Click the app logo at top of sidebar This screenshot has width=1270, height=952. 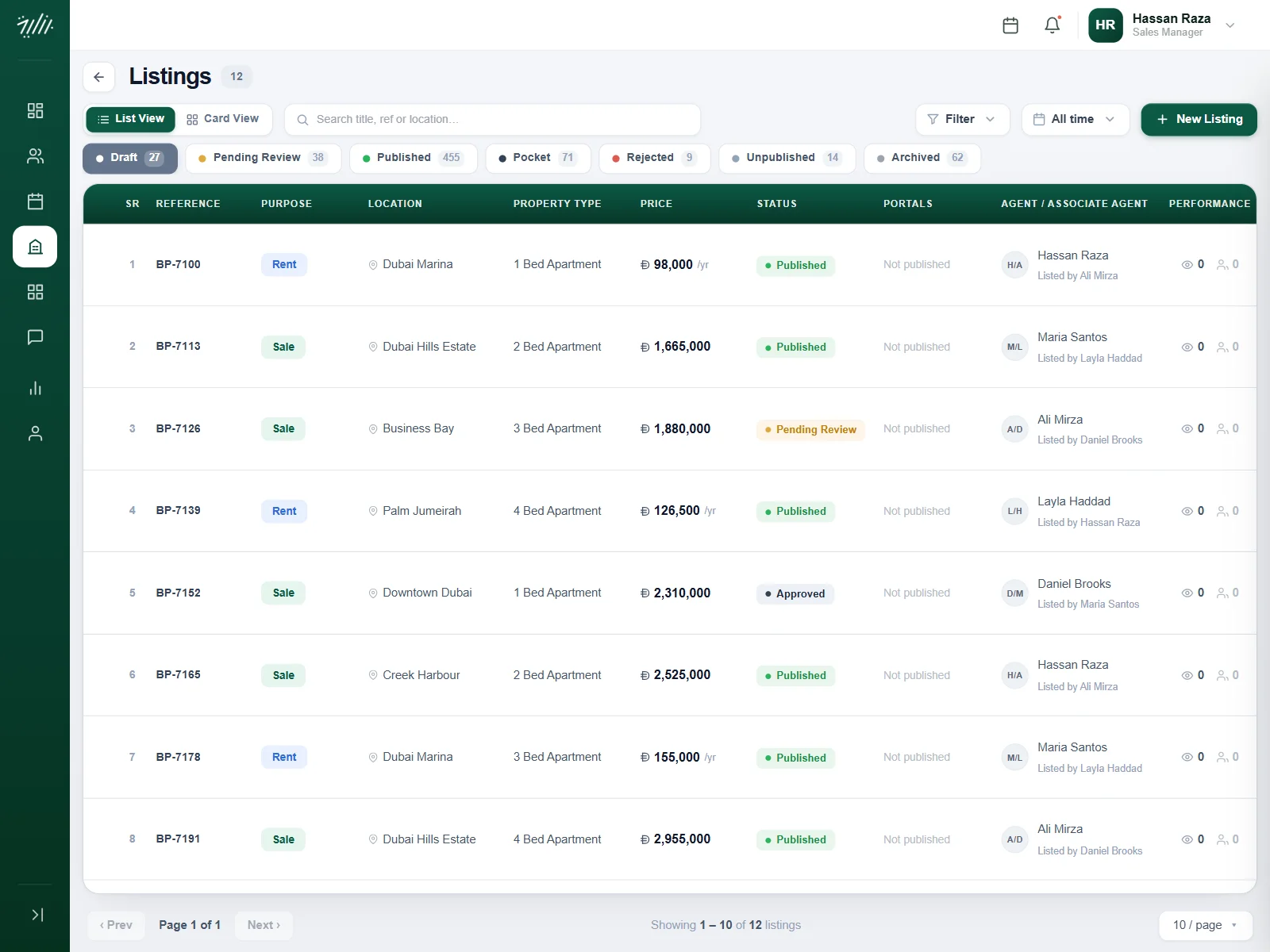(x=35, y=26)
